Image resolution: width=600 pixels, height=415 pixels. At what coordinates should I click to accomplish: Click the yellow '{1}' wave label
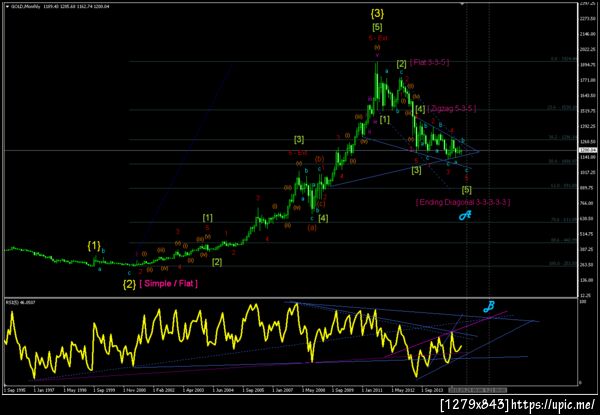tap(94, 246)
